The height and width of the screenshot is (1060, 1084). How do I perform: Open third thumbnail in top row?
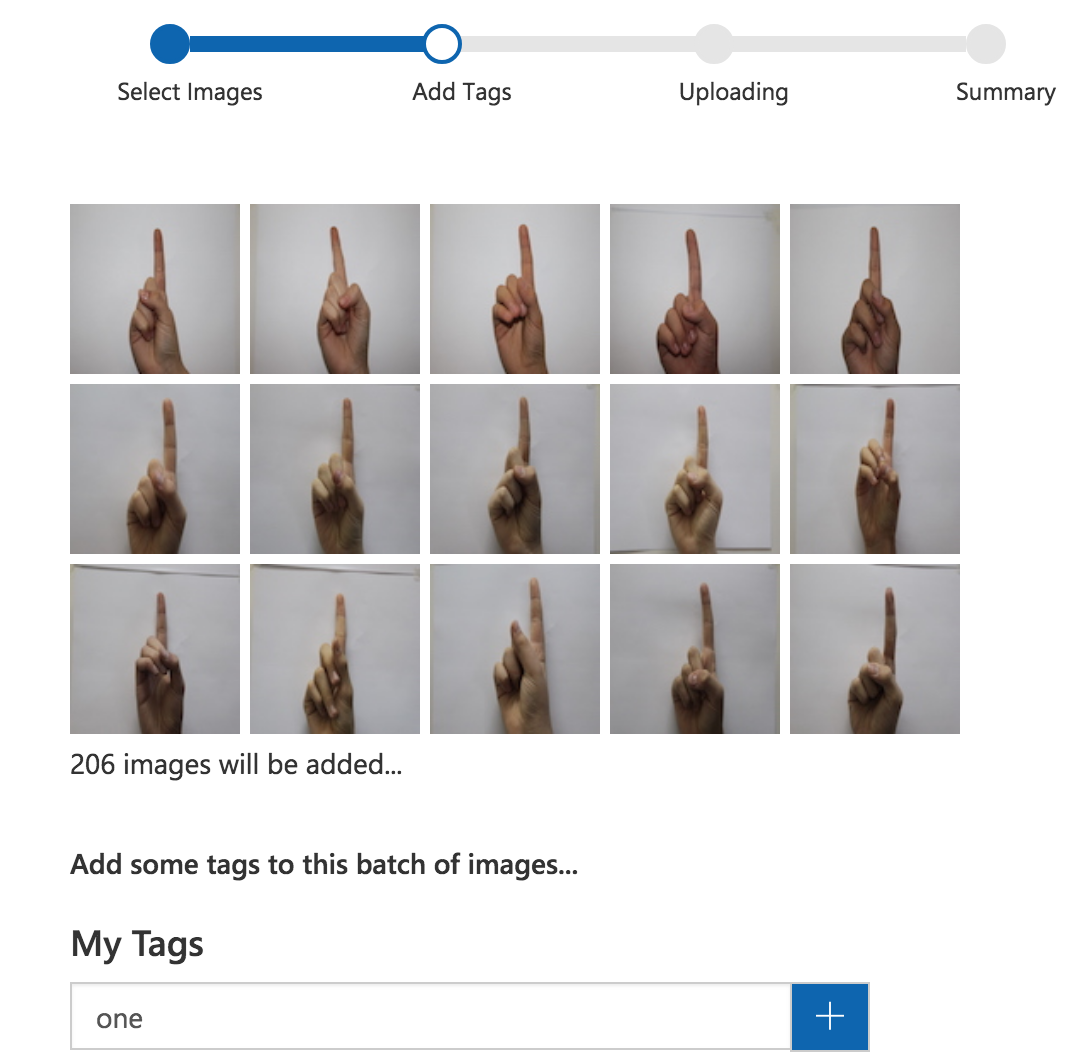[x=515, y=289]
